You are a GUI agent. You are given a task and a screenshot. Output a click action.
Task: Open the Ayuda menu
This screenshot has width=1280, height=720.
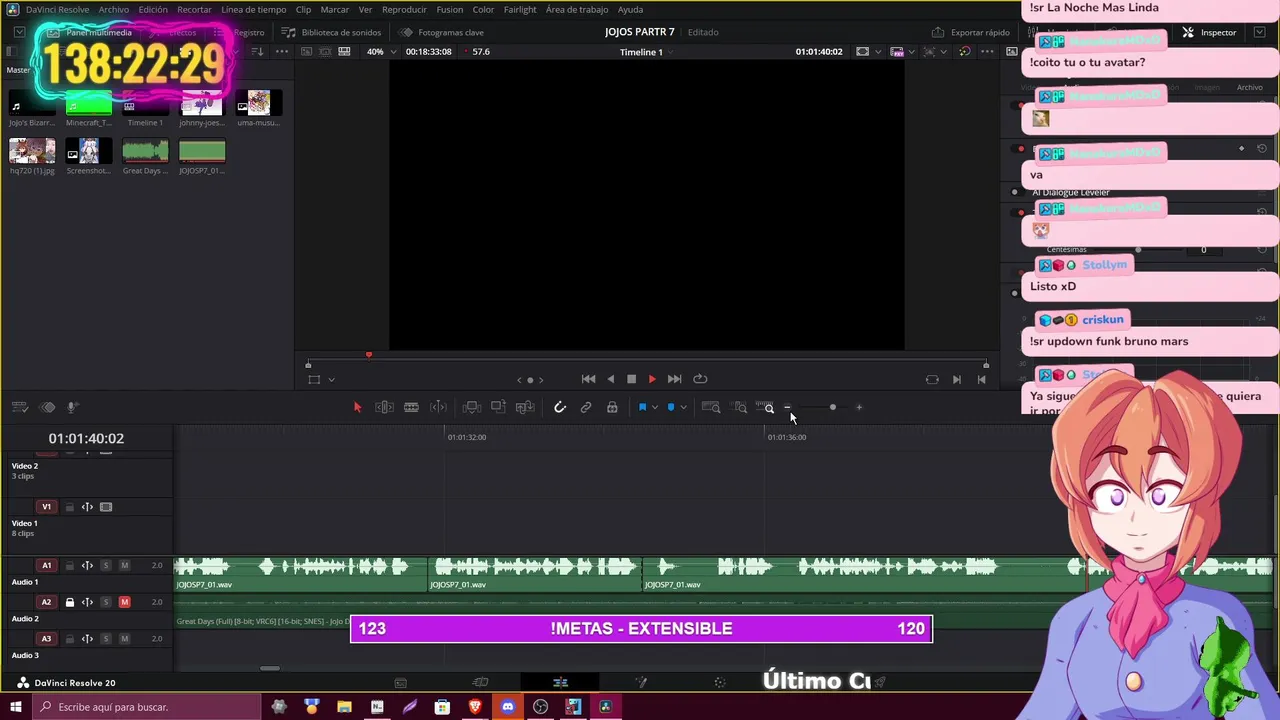pyautogui.click(x=631, y=9)
